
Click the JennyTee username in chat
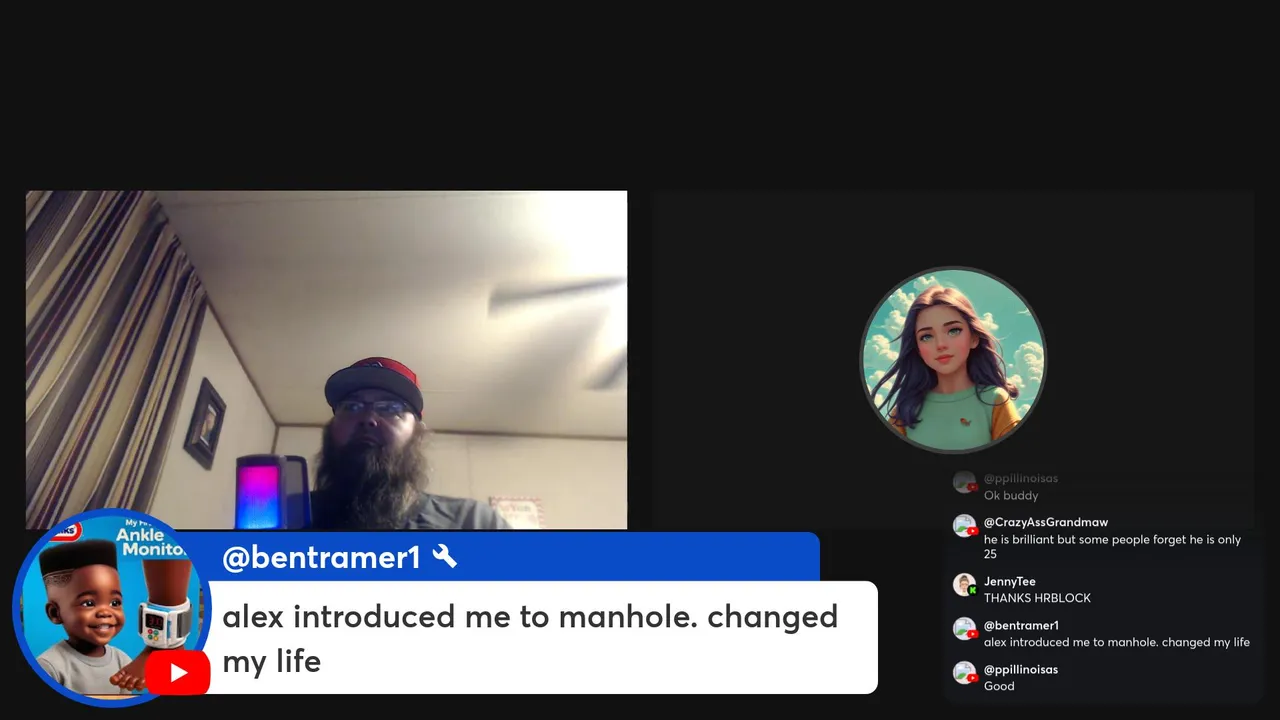(x=1009, y=581)
